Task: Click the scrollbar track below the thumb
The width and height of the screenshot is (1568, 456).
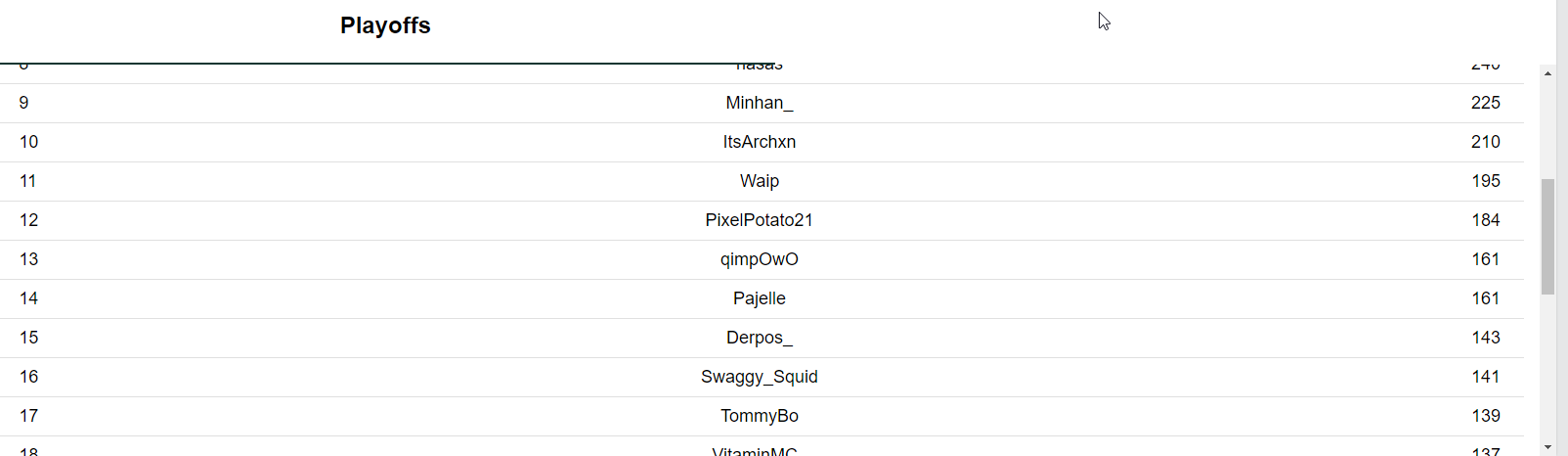Action: click(x=1547, y=367)
